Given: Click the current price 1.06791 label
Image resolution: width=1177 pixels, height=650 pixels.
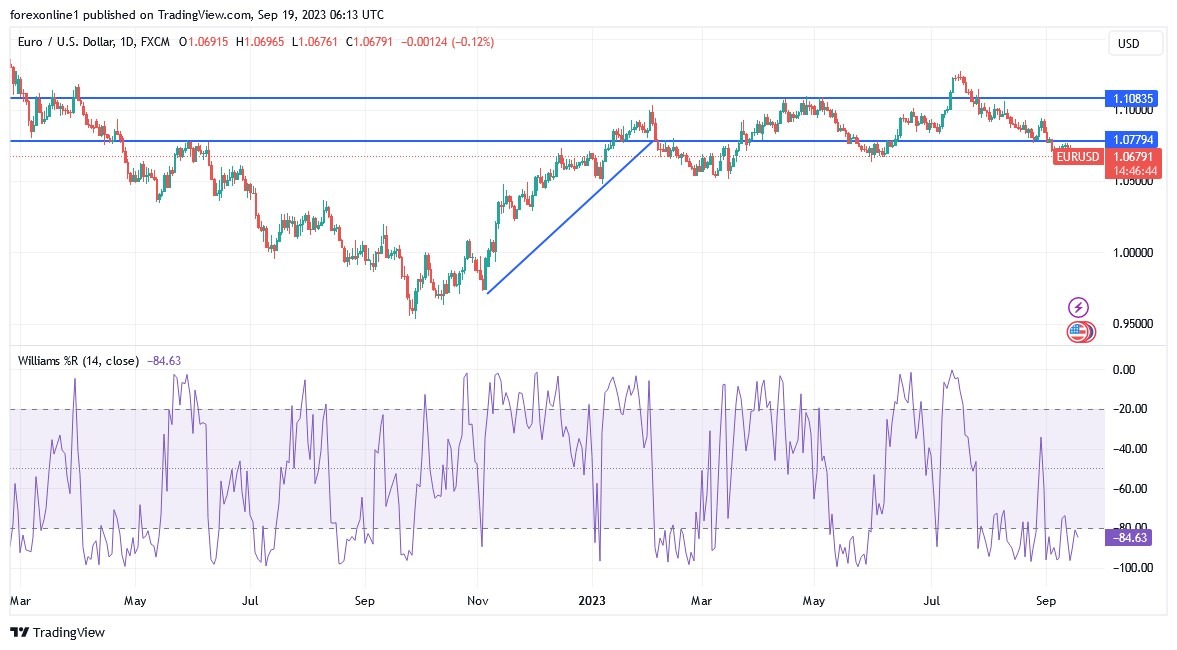Looking at the screenshot, I should point(1131,157).
